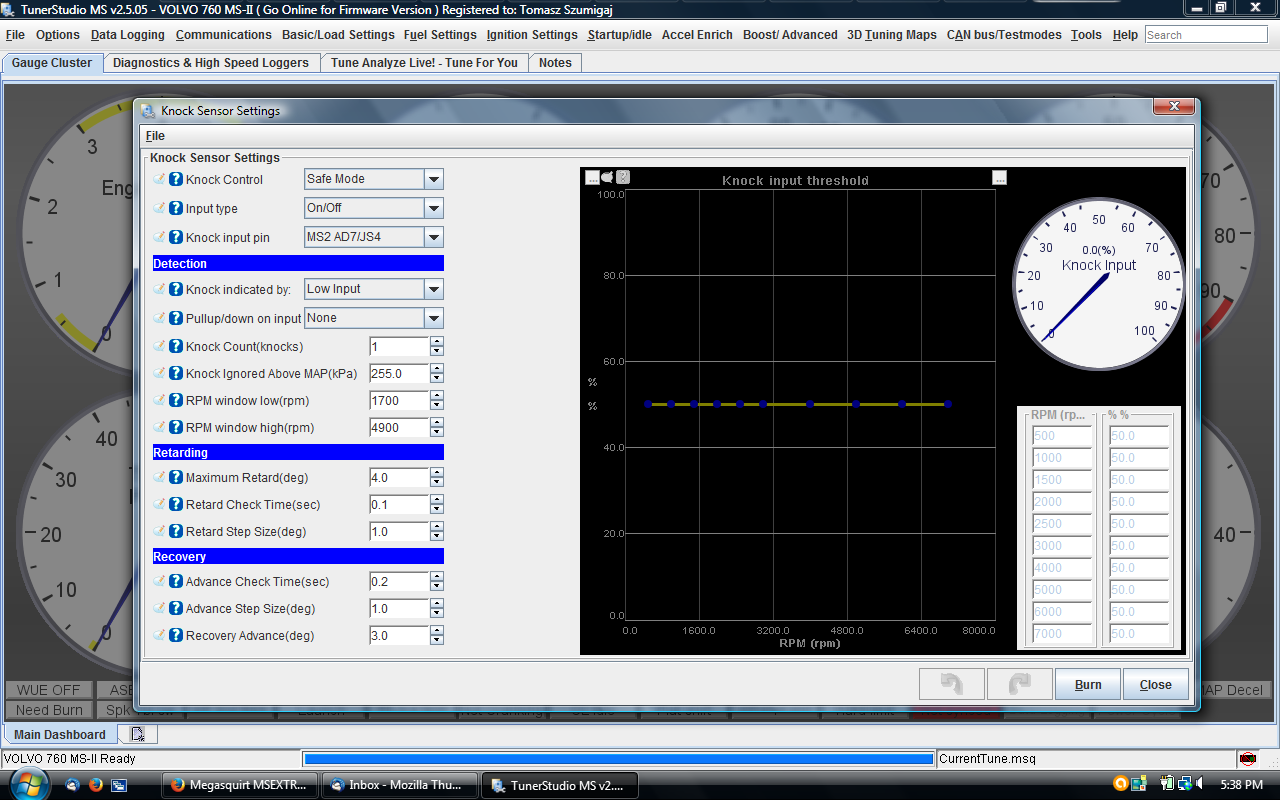The width and height of the screenshot is (1280, 800).
Task: Open help for Retard Step Size
Action: click(x=176, y=532)
